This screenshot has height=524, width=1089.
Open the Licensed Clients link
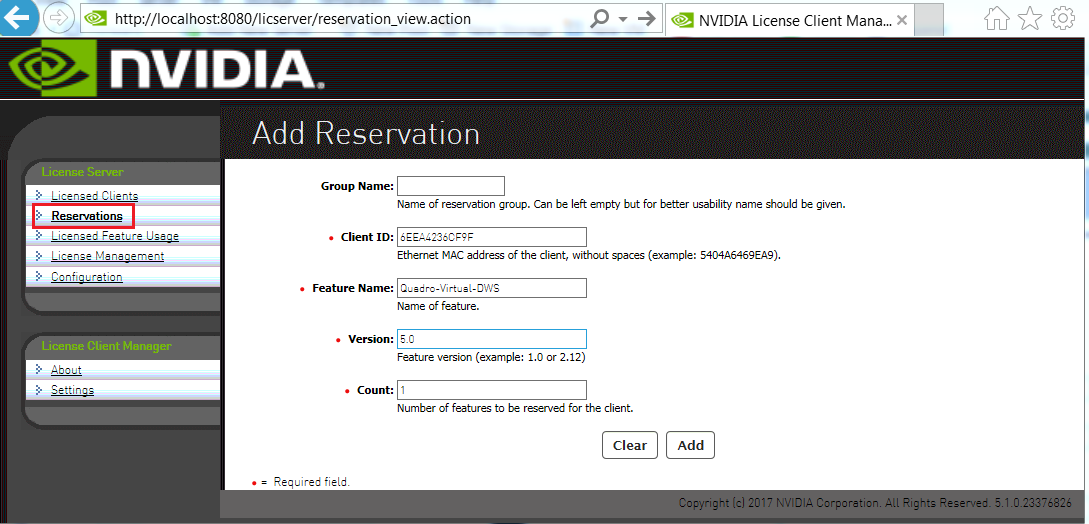point(94,196)
